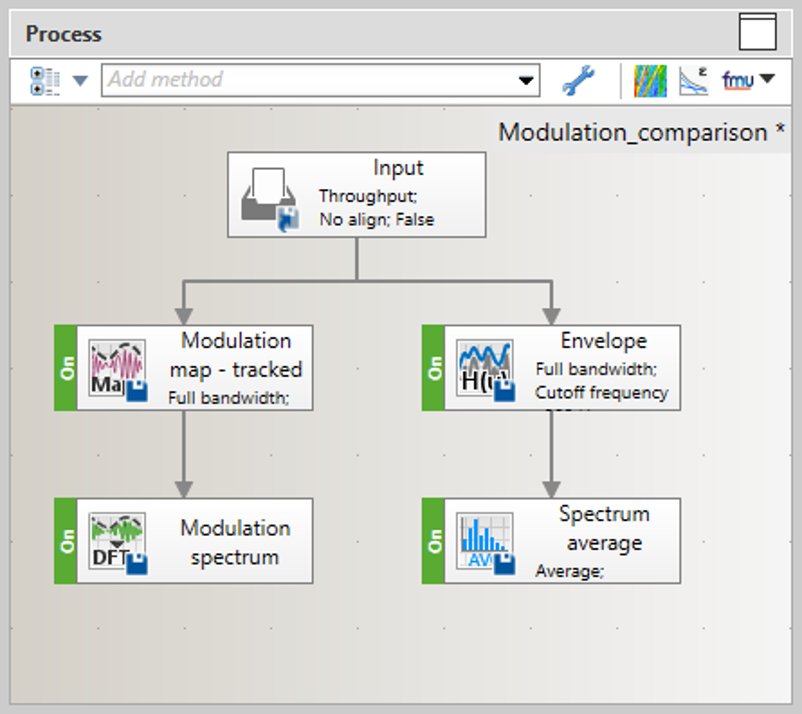Toggle the Modulation spectrum On switch
Screen dimensions: 802x714
click(66, 541)
